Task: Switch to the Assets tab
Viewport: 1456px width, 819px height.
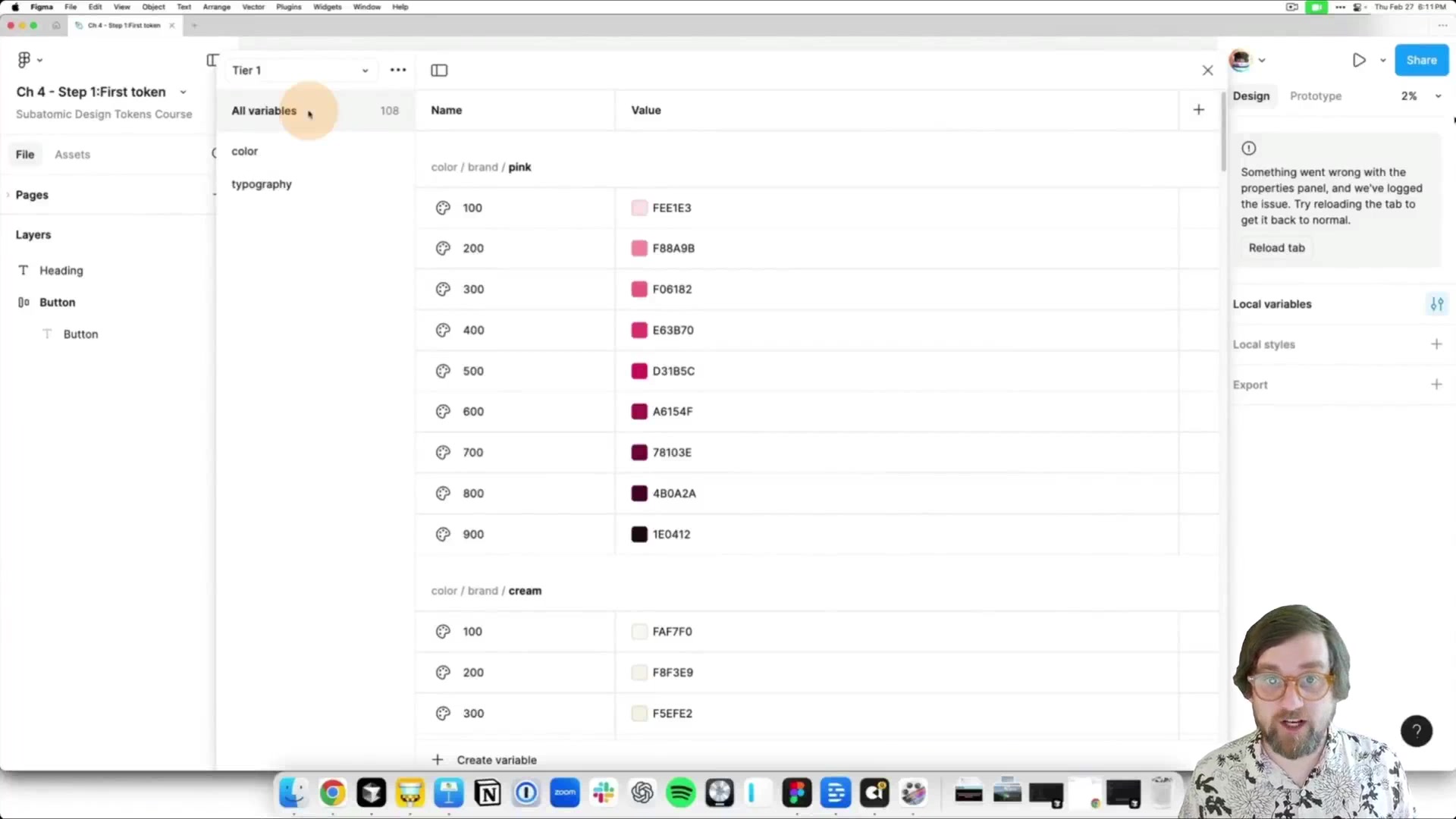Action: [x=72, y=155]
